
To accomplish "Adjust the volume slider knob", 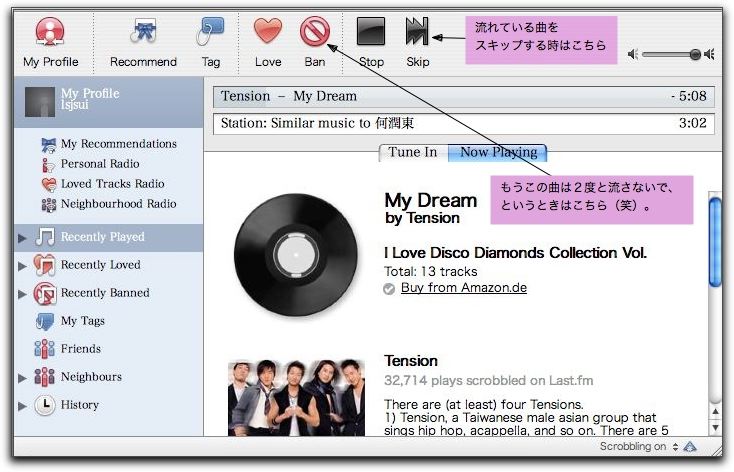I will tap(695, 54).
